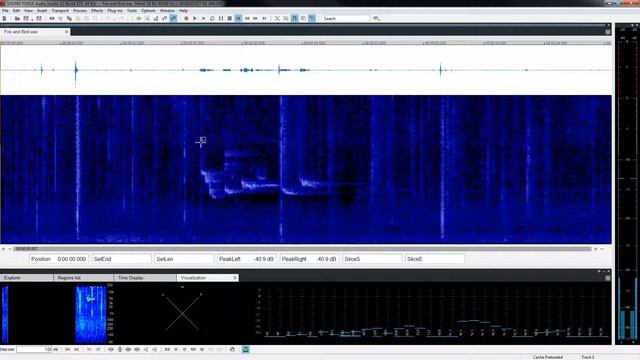The image size is (640, 360).
Task: Click the Go to Start transport icon
Action: (238, 18)
